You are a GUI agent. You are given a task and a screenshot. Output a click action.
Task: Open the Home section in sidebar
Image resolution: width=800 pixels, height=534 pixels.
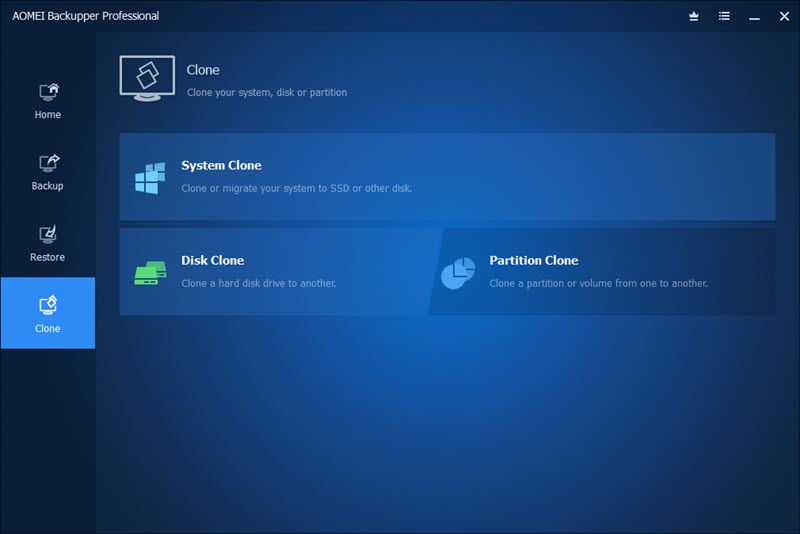(x=48, y=101)
